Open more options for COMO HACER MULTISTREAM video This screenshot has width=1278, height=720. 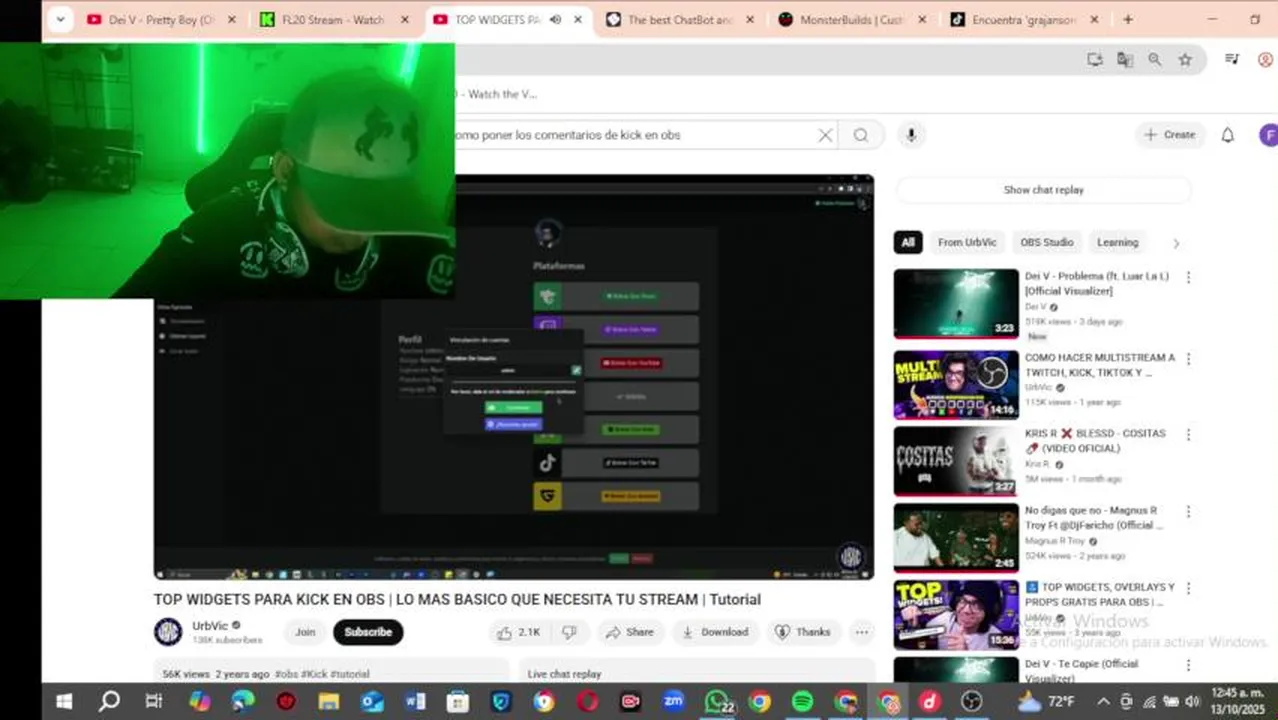tap(1188, 358)
